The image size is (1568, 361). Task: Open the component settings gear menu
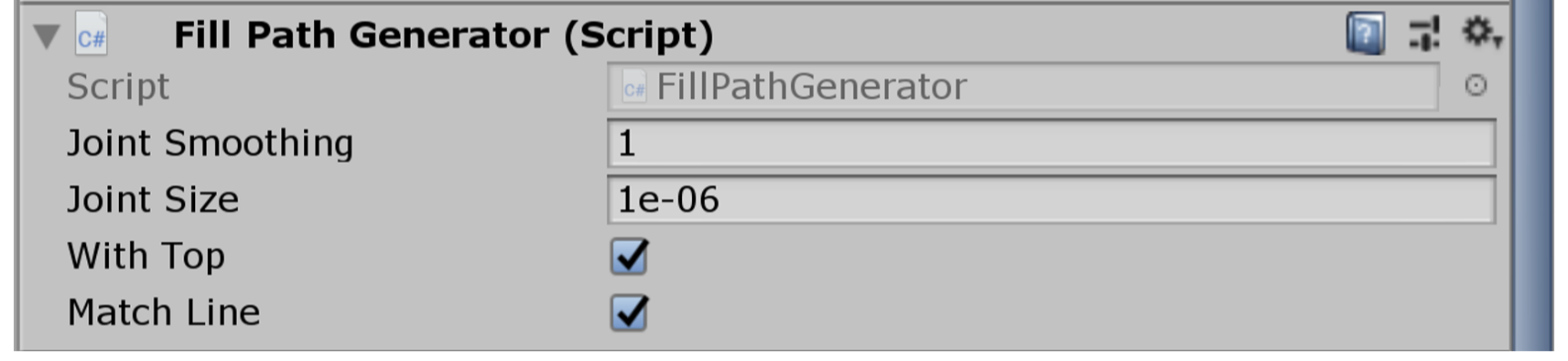tap(1476, 32)
